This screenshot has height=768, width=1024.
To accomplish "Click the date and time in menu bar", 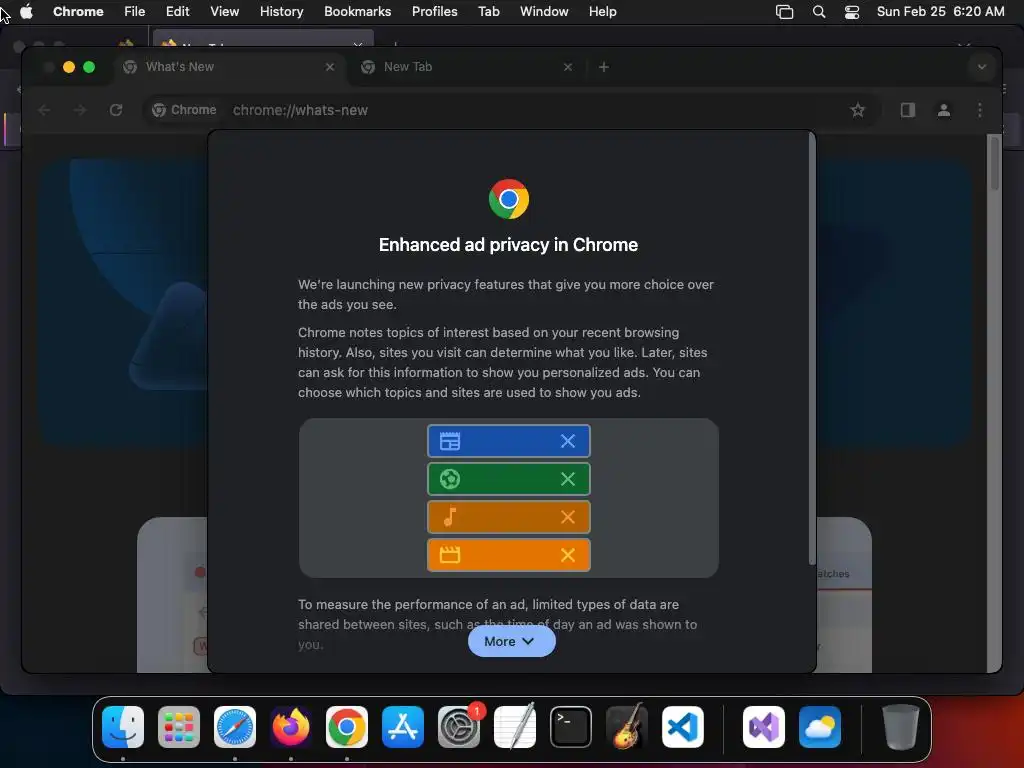I will point(940,11).
